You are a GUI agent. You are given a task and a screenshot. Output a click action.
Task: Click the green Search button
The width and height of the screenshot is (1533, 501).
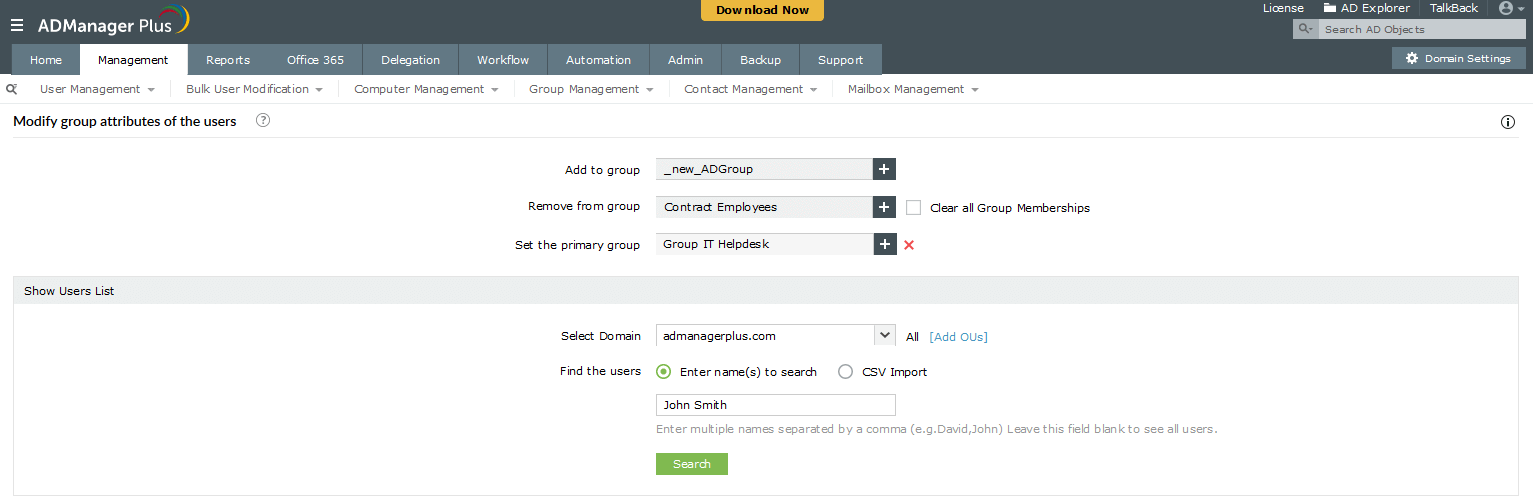click(x=692, y=464)
